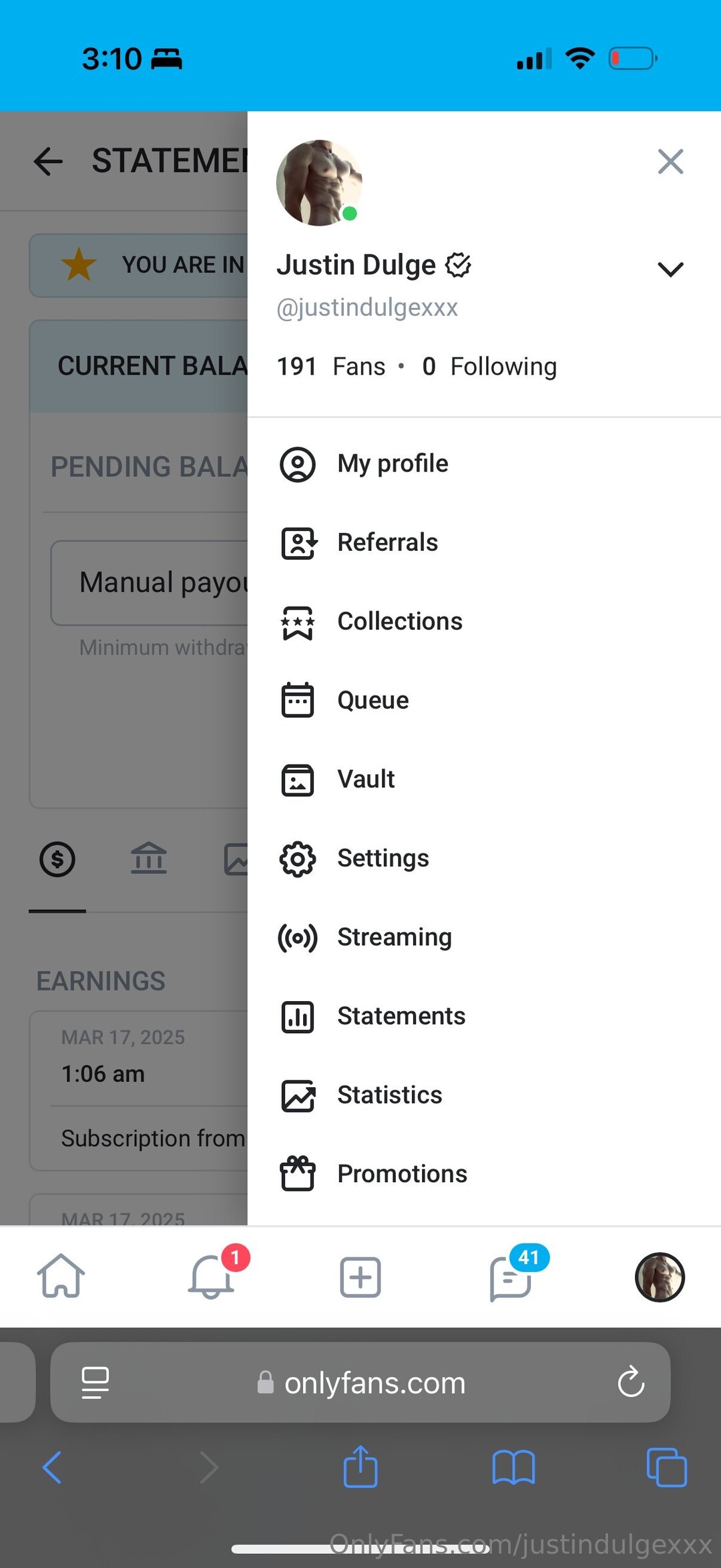Open the Statements menu item

401,1016
